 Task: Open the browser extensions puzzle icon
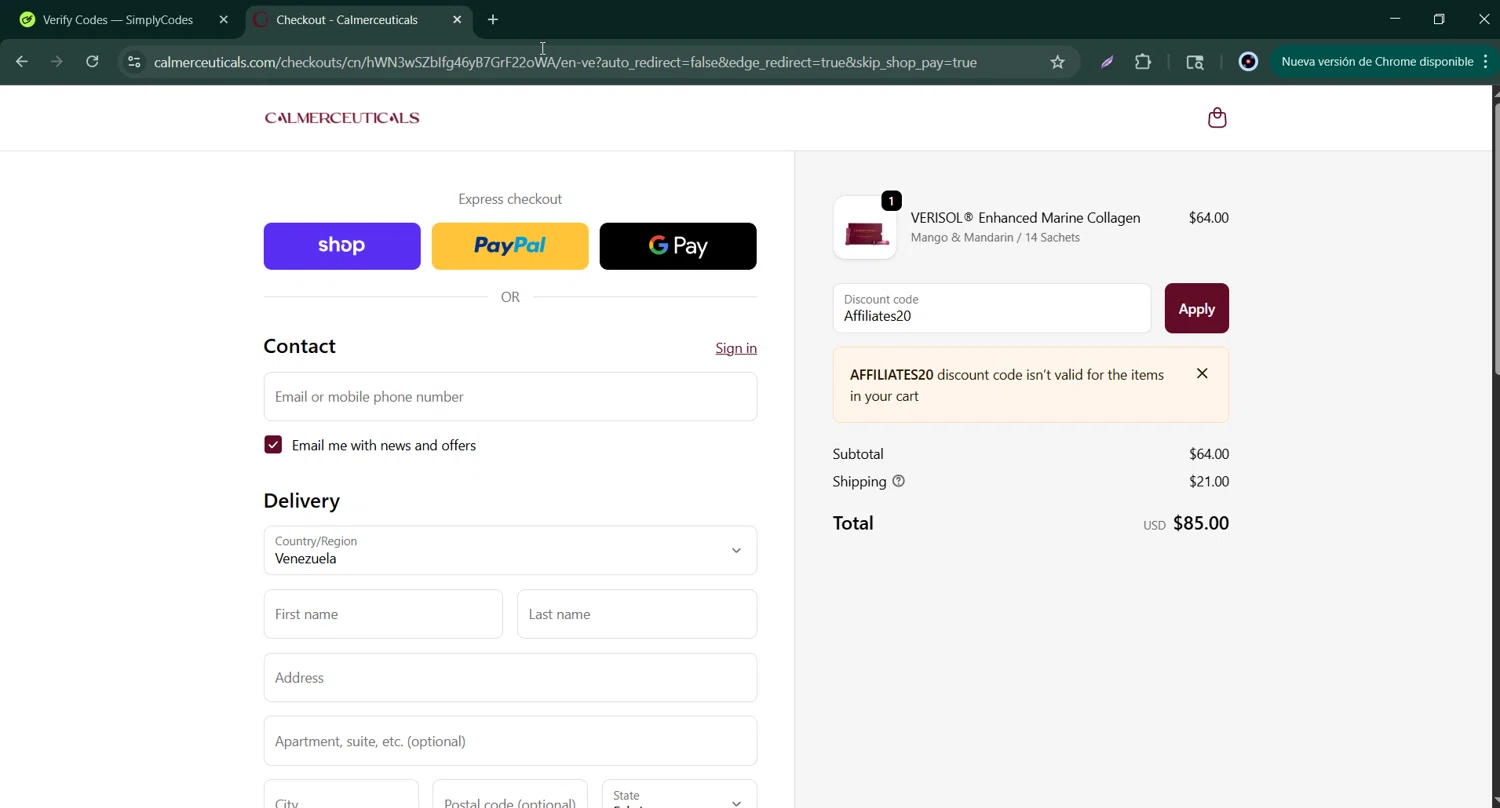click(x=1143, y=62)
